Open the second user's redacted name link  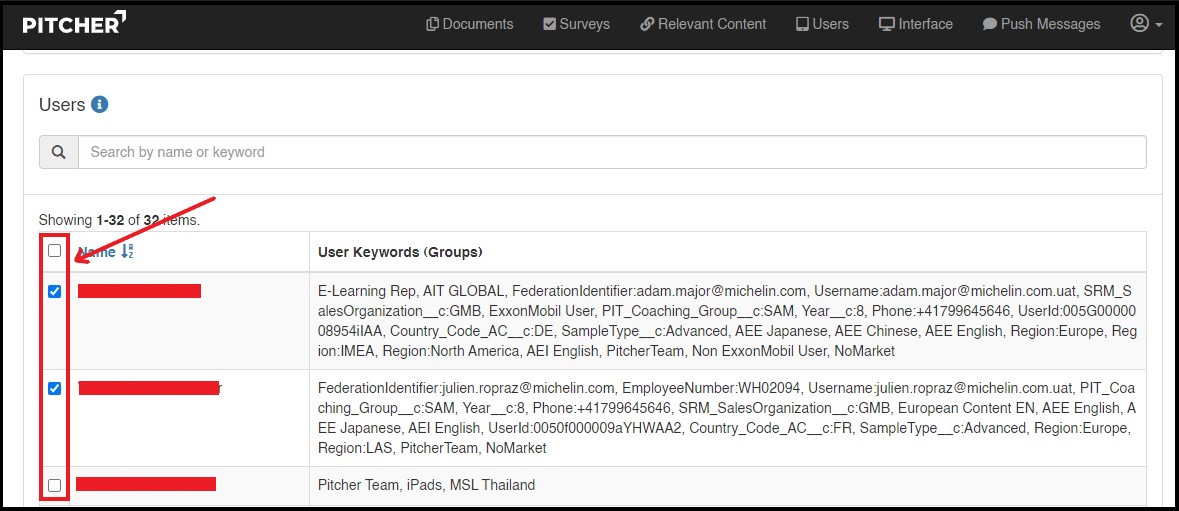click(148, 388)
